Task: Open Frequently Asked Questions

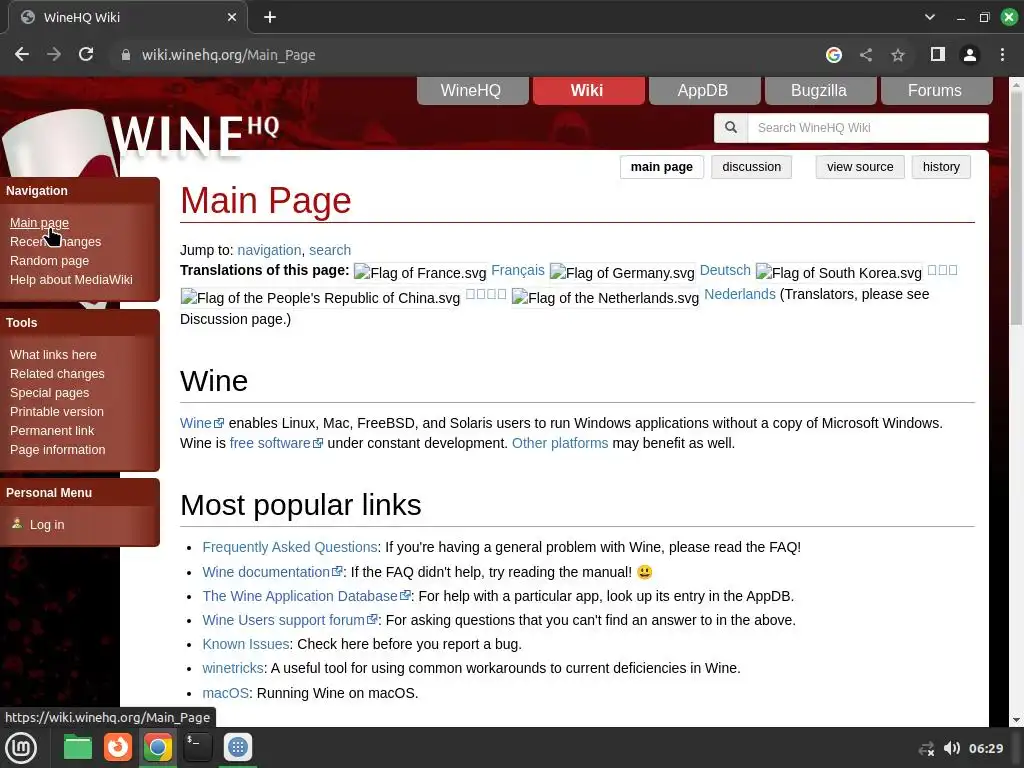Action: click(x=290, y=547)
